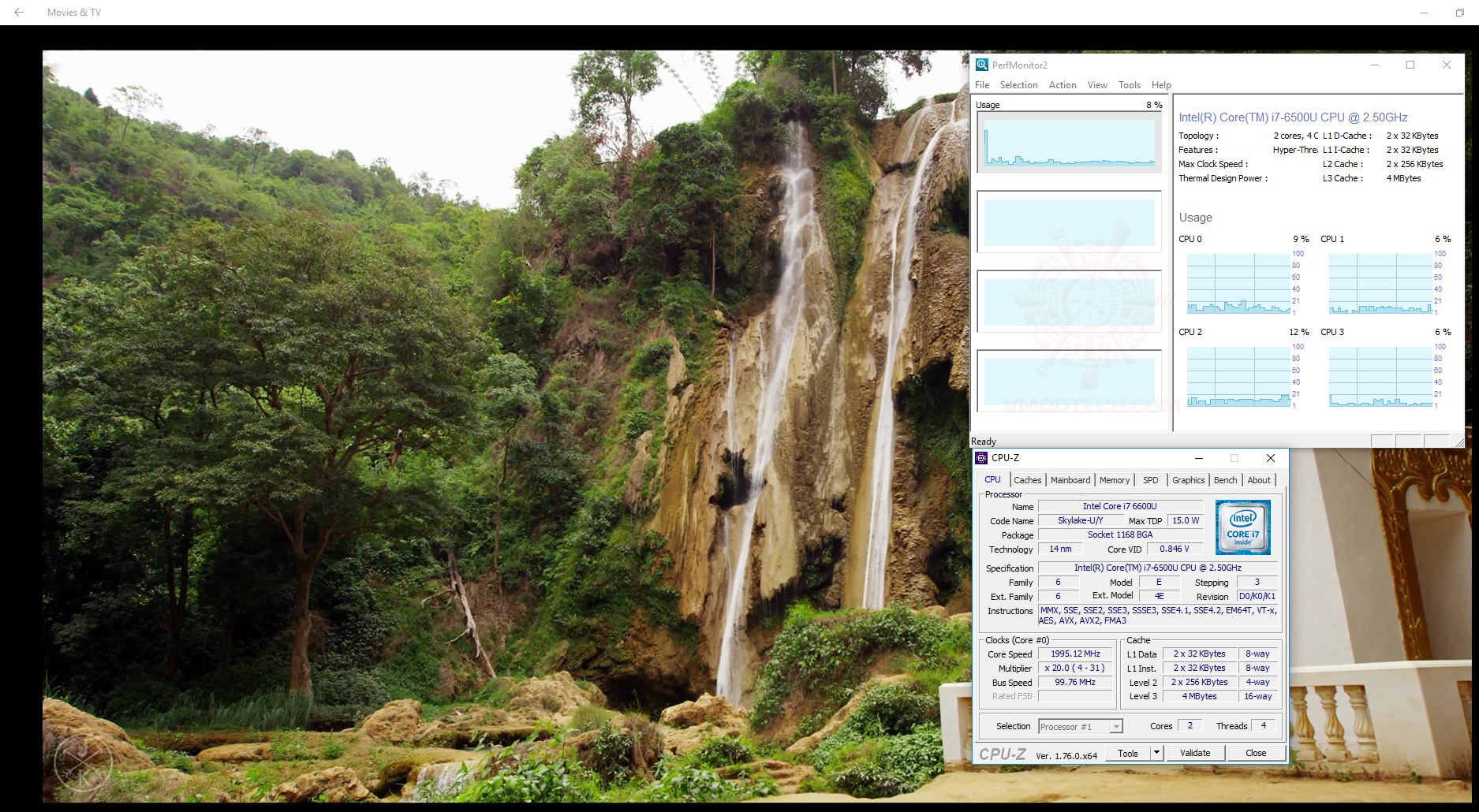Click the CPU 0 usage graph

pos(1238,283)
